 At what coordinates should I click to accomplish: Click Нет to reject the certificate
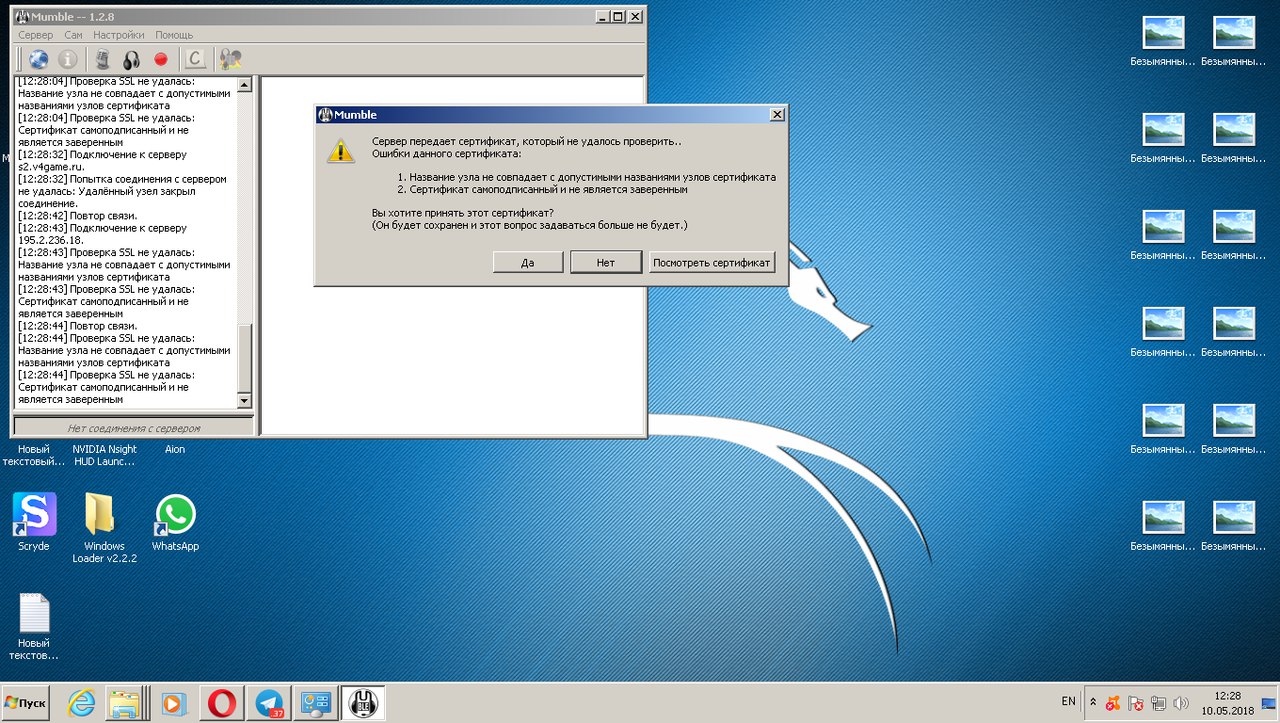pyautogui.click(x=605, y=262)
